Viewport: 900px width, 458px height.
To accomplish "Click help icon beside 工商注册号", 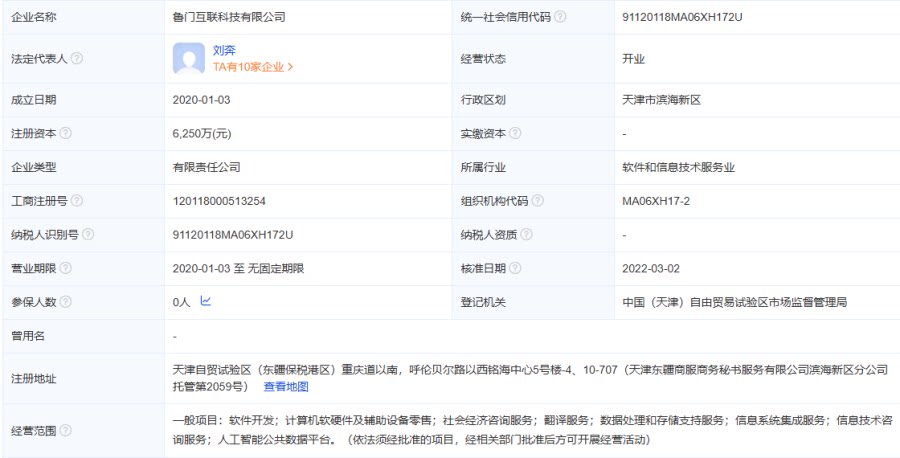I will click(x=77, y=201).
